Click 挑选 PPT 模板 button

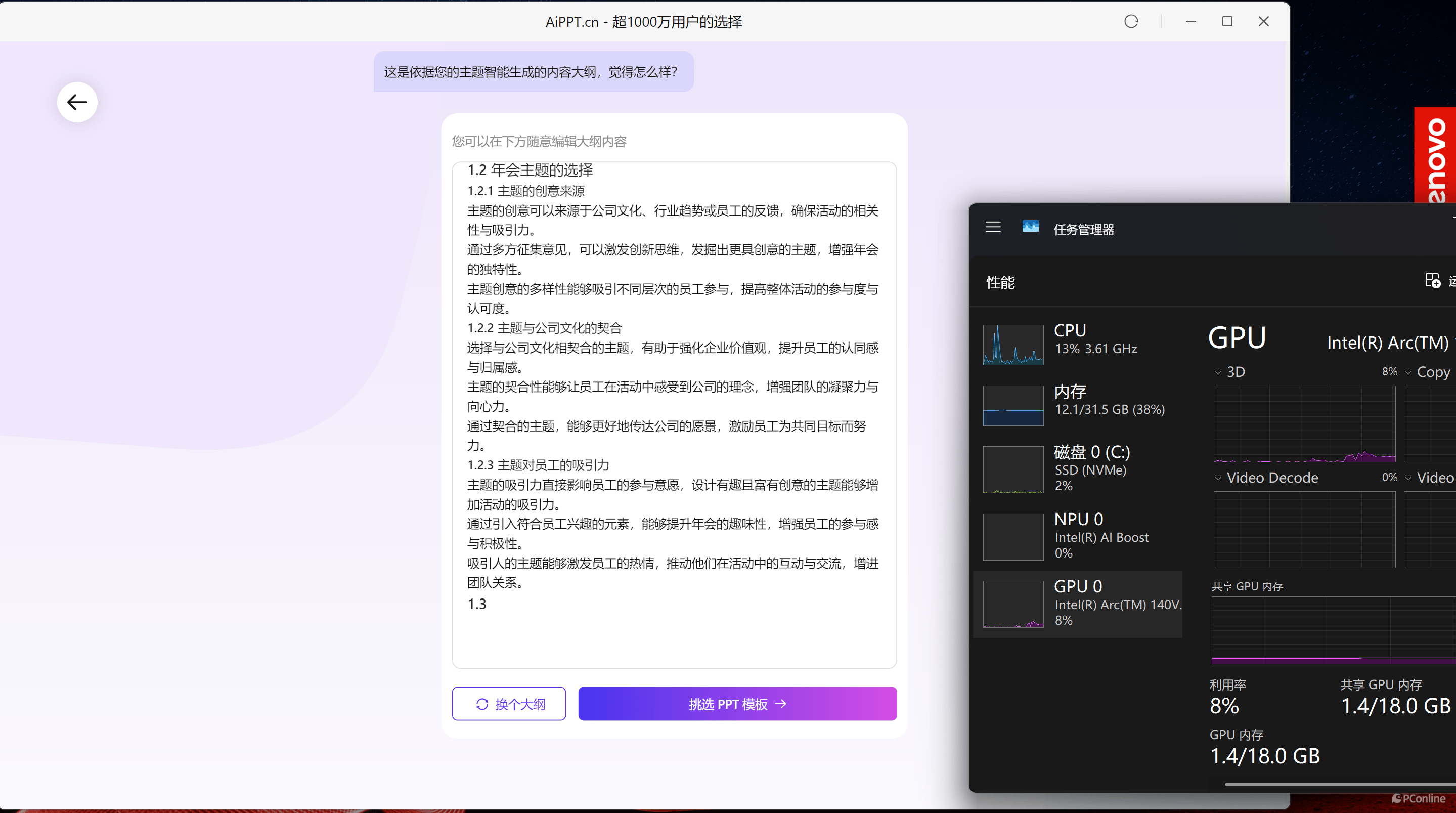pyautogui.click(x=737, y=704)
